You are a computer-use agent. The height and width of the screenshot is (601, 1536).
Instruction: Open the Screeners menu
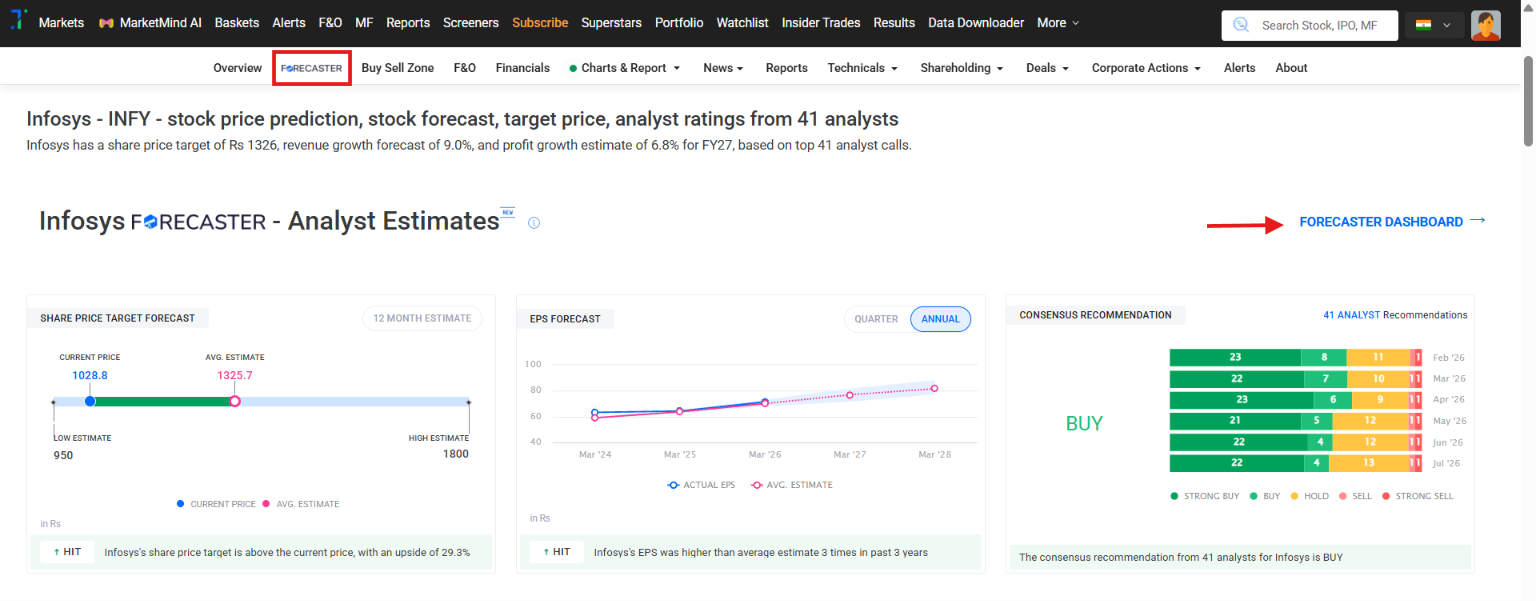[471, 22]
